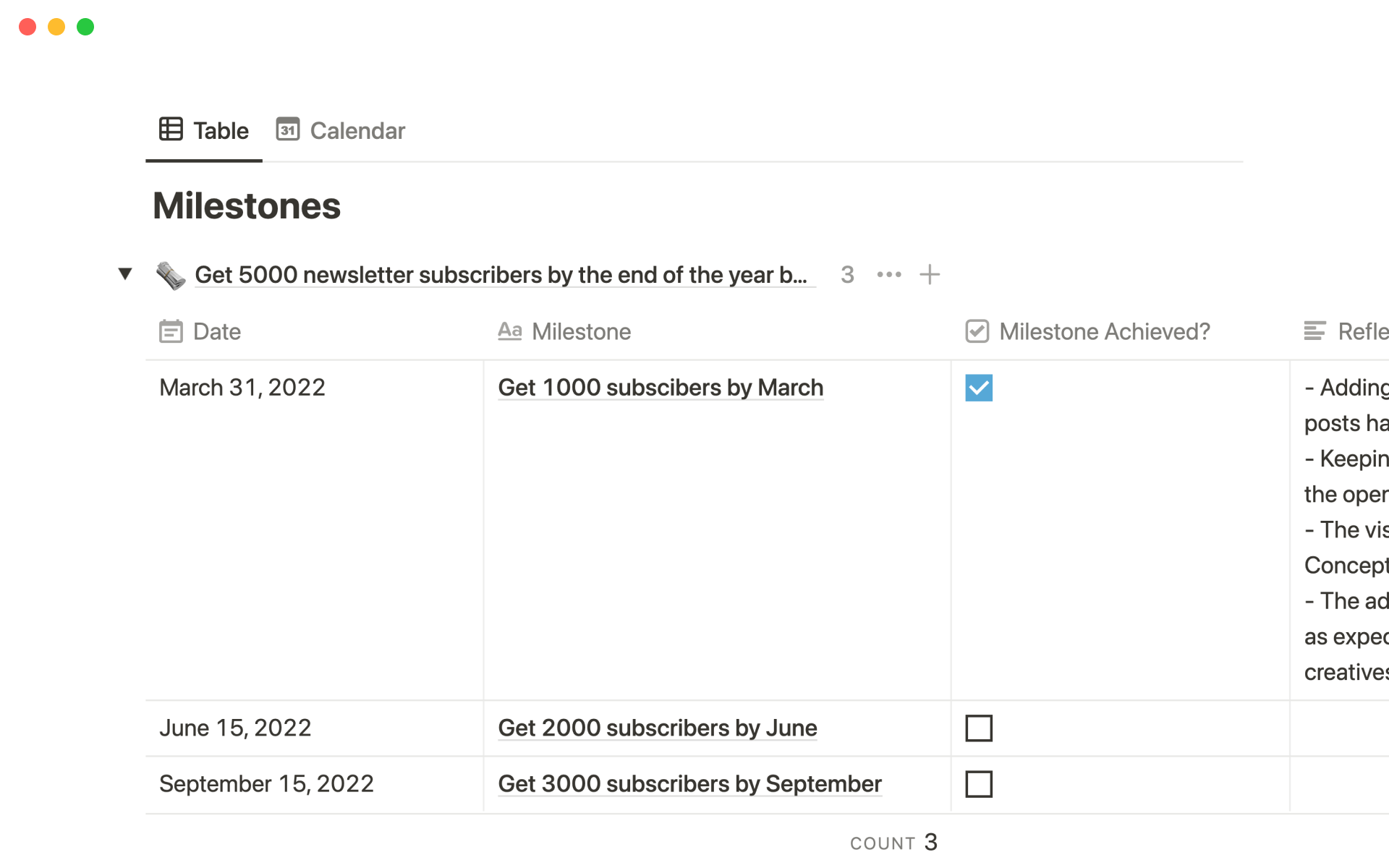Collapse the 5000 newsletter subscribers group

[x=125, y=274]
